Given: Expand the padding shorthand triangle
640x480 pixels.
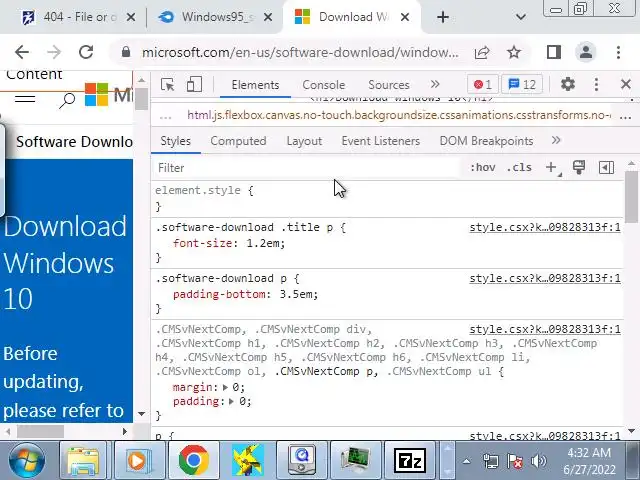Looking at the screenshot, I should [231, 402].
